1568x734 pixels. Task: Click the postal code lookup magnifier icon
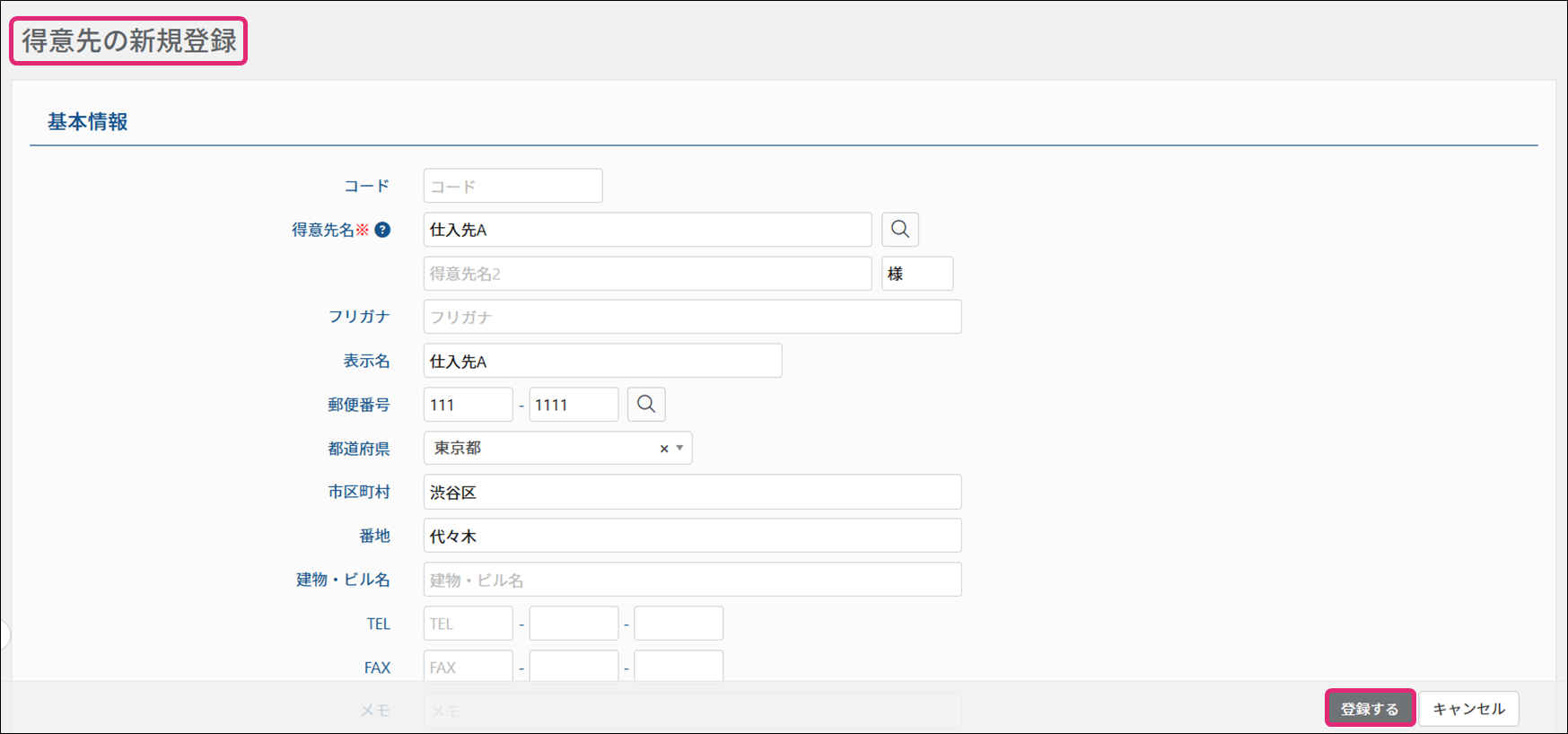click(x=645, y=405)
